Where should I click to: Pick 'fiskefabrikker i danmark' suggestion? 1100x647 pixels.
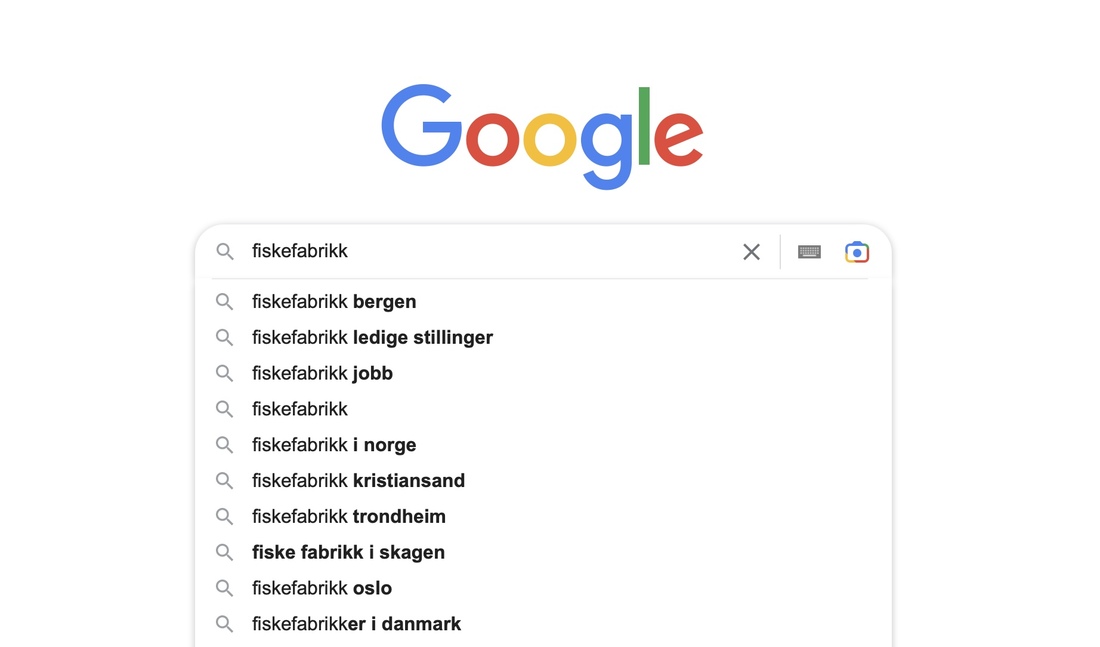tap(356, 624)
